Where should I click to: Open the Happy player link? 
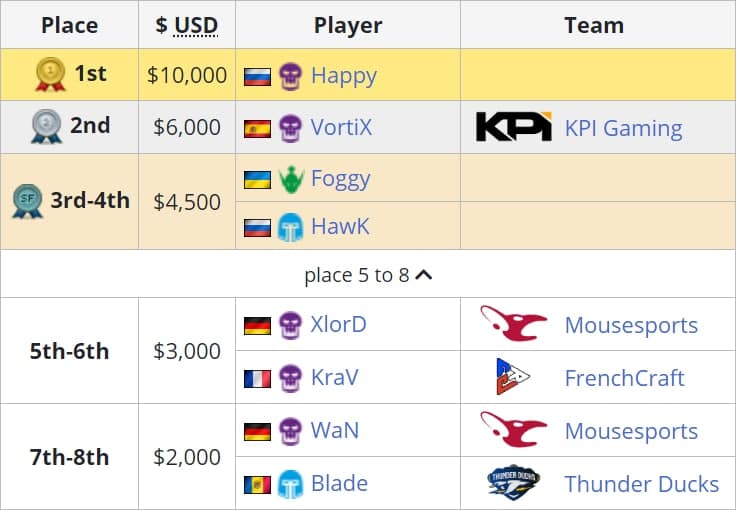pos(344,76)
